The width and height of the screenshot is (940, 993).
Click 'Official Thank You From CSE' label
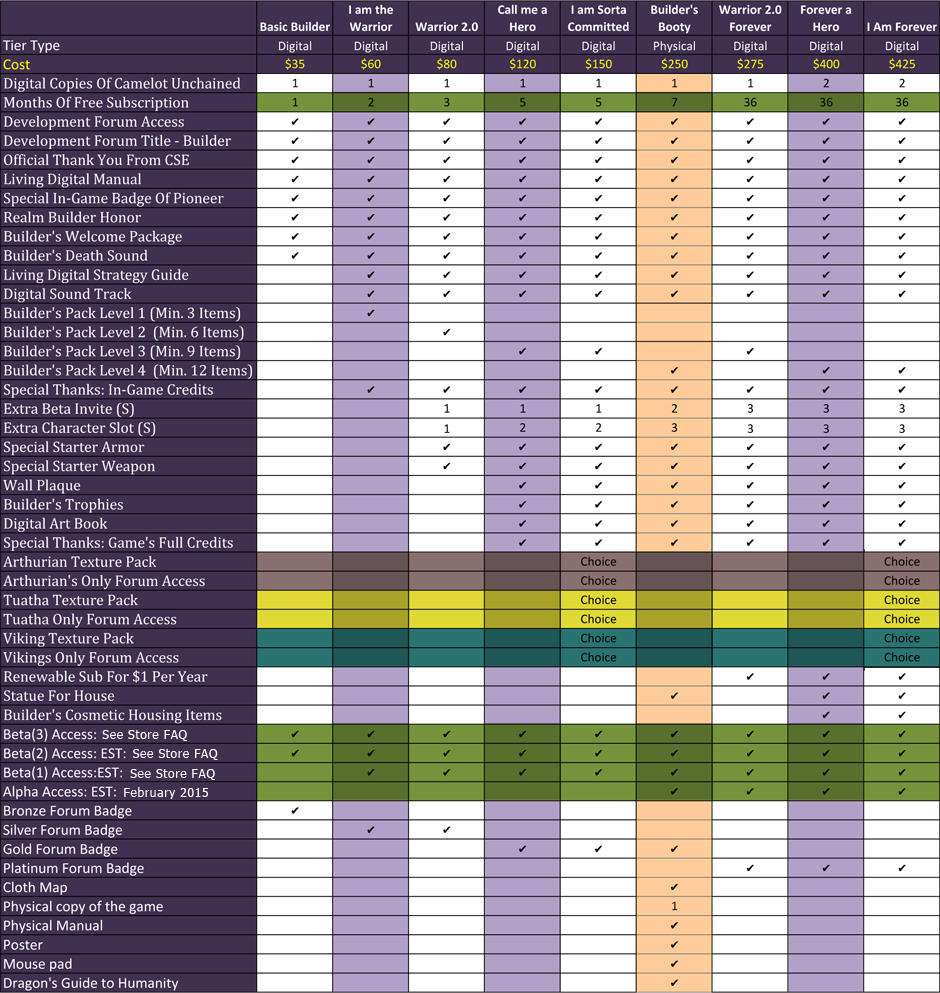tap(96, 160)
